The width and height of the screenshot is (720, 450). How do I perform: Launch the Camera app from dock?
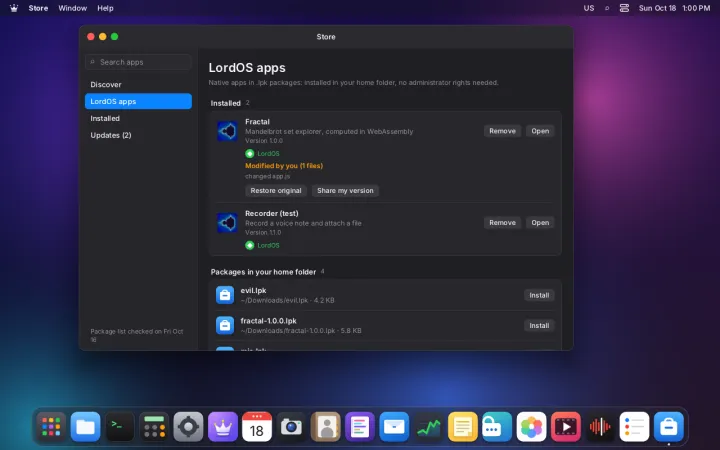pos(291,427)
